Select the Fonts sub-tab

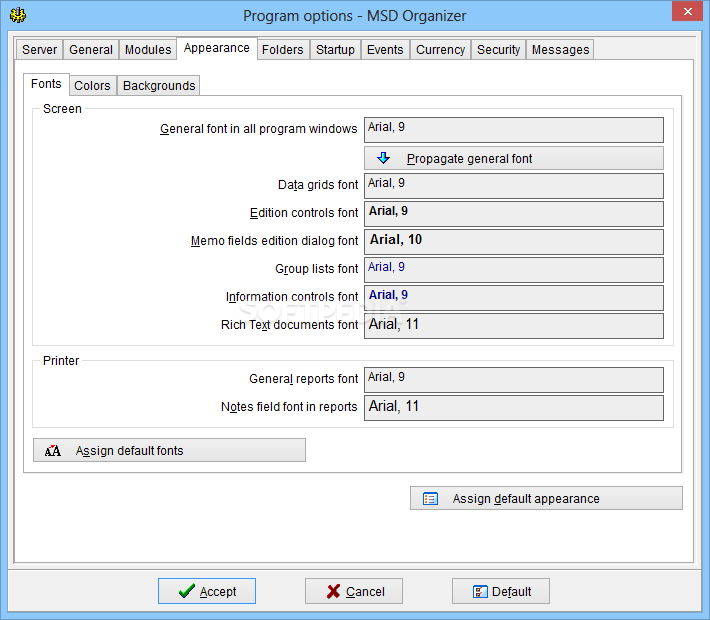pyautogui.click(x=46, y=84)
